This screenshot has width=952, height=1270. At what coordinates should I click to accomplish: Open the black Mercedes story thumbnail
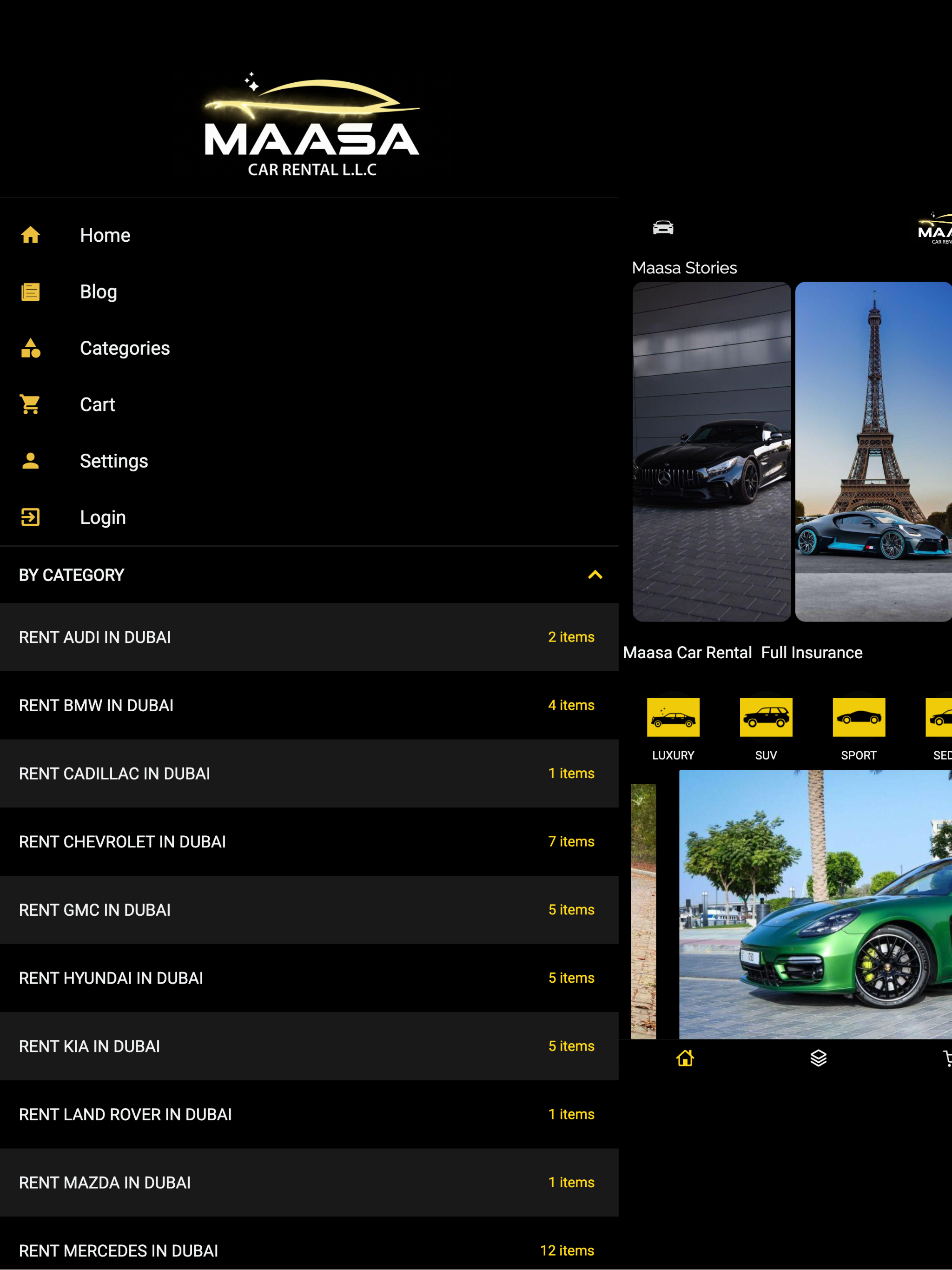711,451
